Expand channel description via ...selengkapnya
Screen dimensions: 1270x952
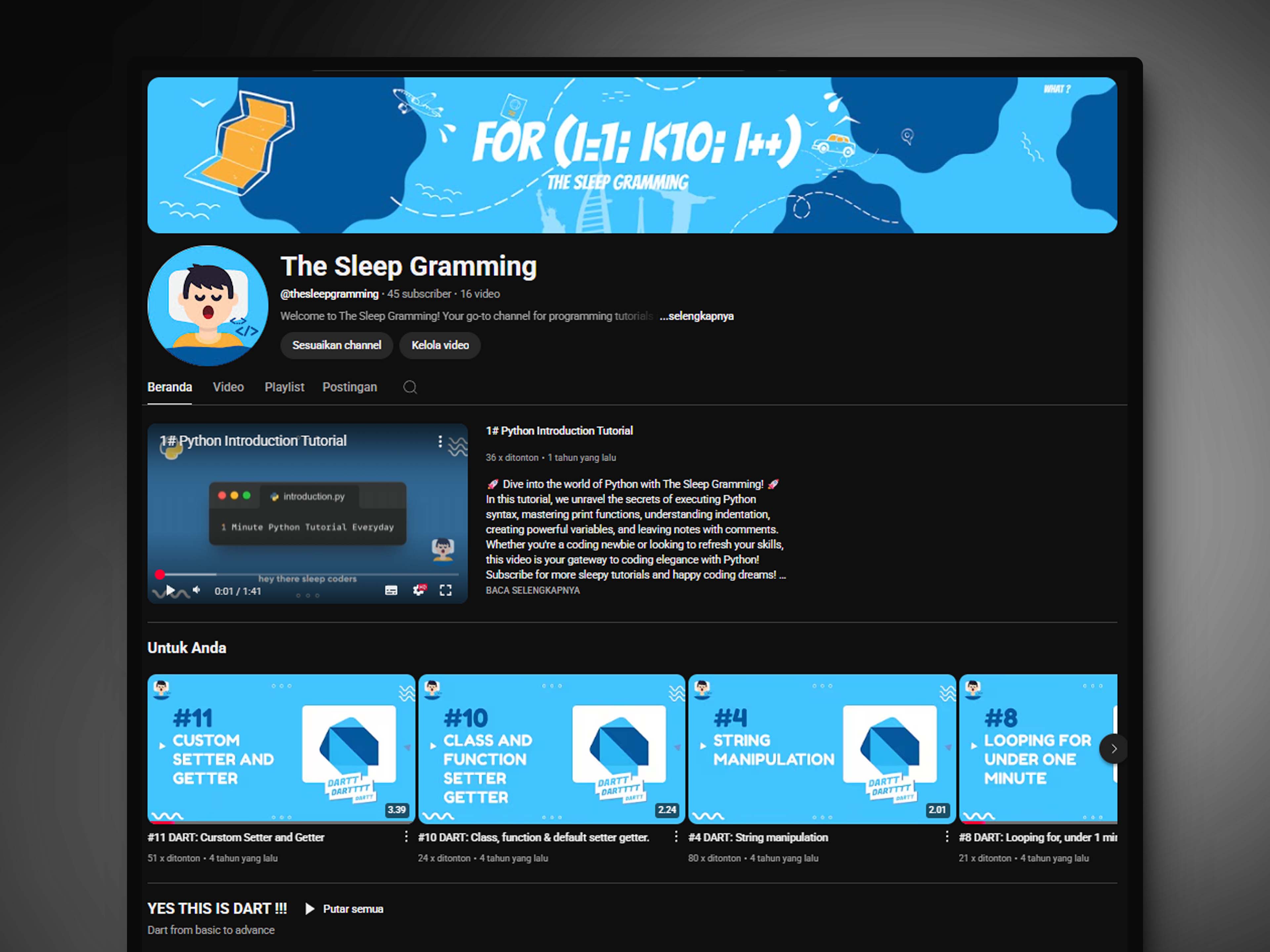pyautogui.click(x=697, y=316)
